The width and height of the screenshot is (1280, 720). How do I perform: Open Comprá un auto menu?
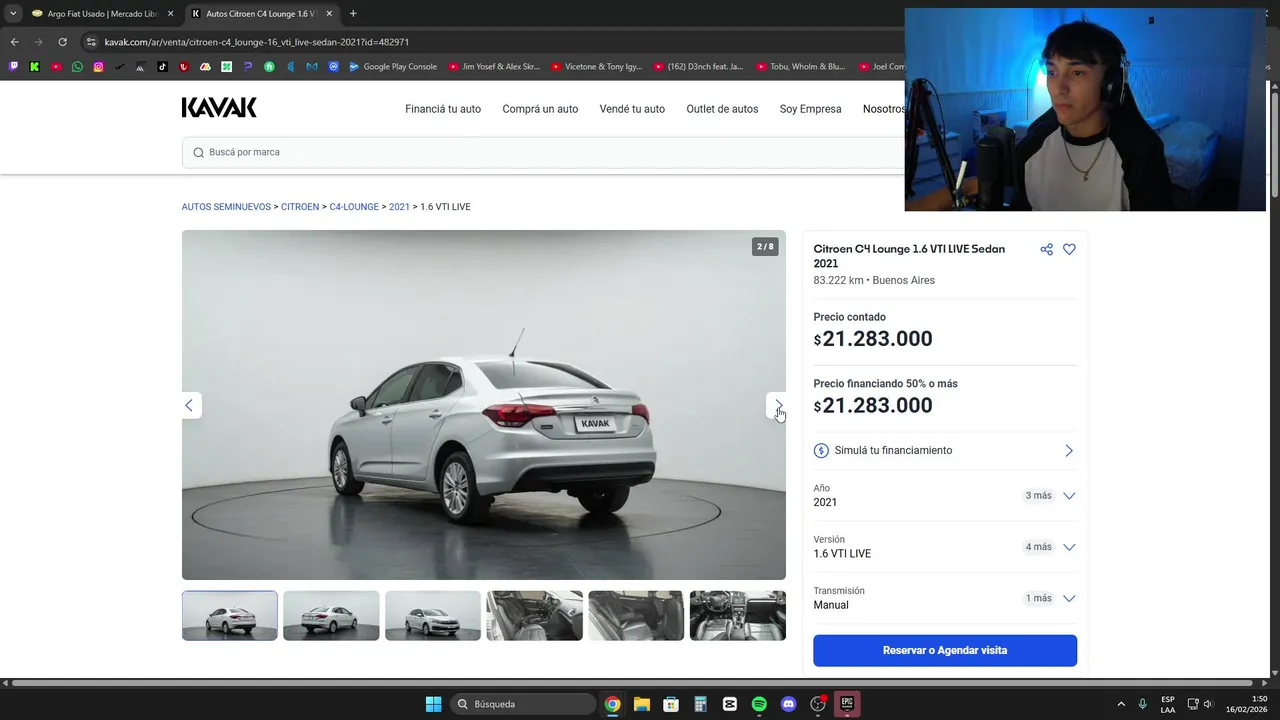click(x=540, y=109)
